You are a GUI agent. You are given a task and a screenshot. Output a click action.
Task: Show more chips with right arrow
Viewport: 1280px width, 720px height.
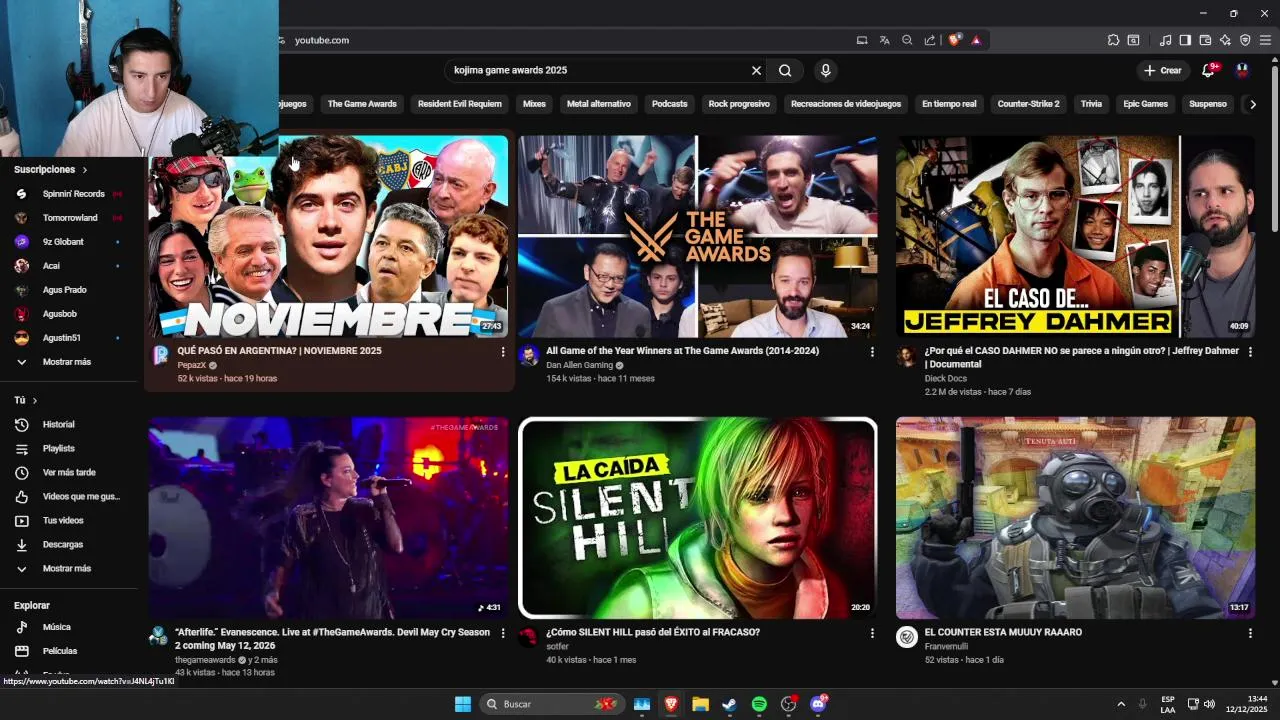1253,104
